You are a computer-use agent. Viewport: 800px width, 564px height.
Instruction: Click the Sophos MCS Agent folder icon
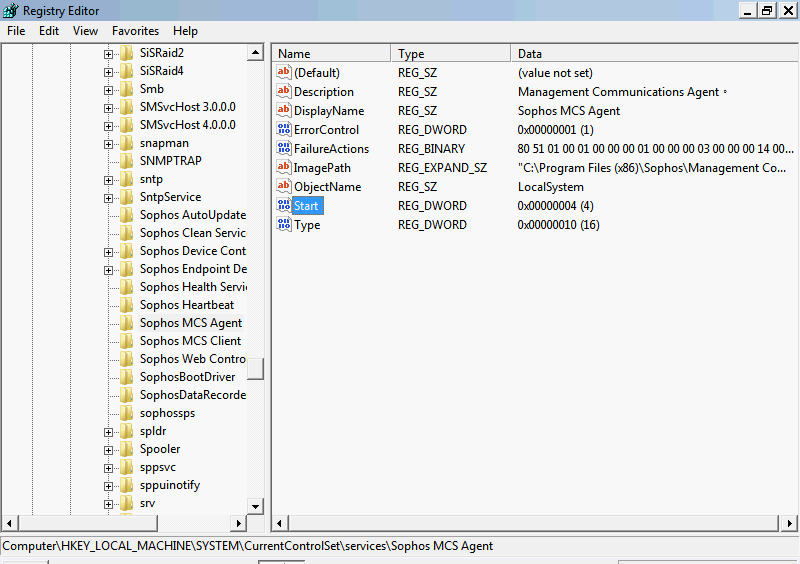[127, 323]
